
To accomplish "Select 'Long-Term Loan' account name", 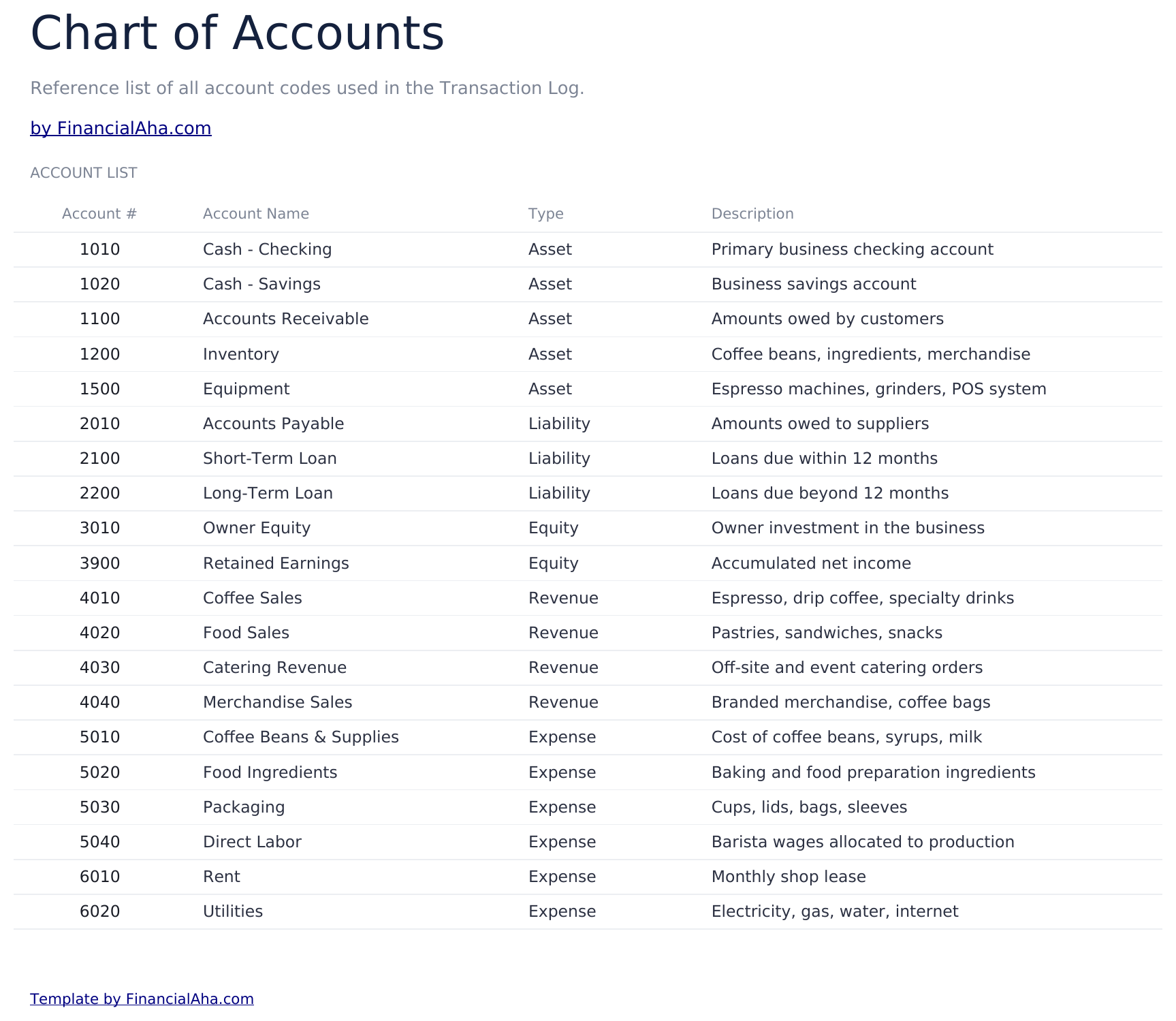I will (x=268, y=493).
